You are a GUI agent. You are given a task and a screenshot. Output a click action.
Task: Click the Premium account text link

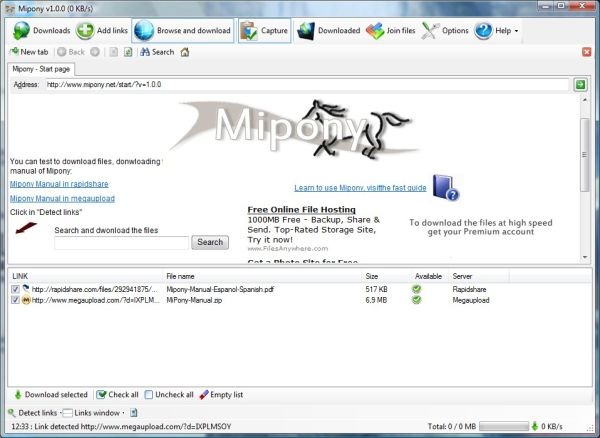(x=481, y=227)
